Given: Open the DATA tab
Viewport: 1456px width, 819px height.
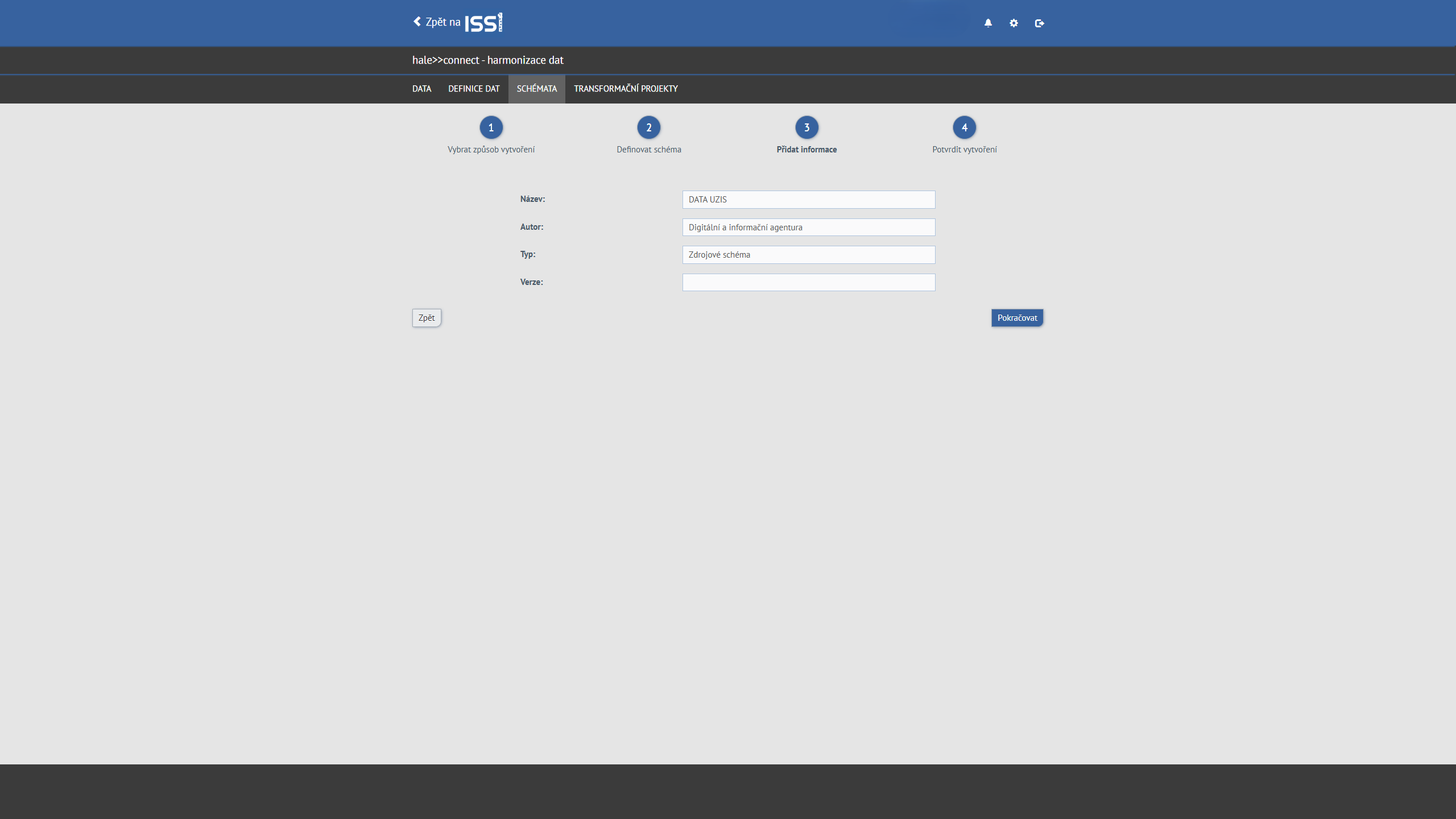Looking at the screenshot, I should (421, 89).
